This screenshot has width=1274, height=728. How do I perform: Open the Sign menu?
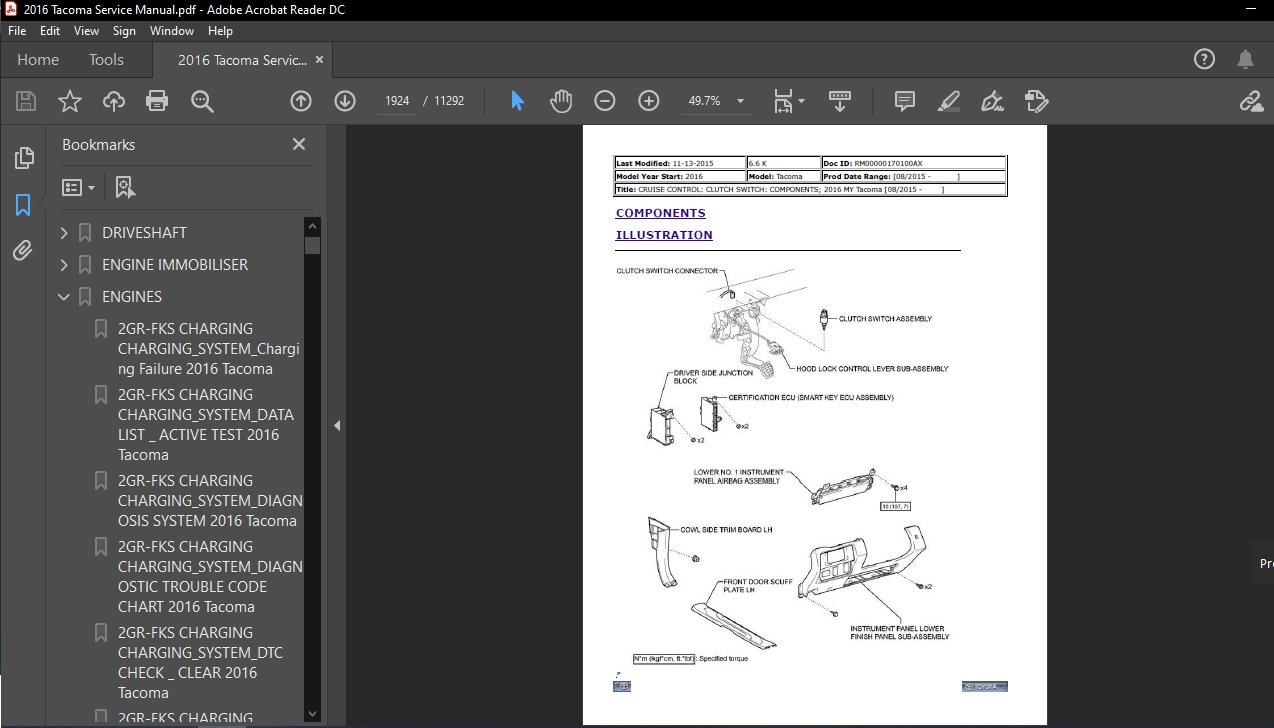pos(124,31)
